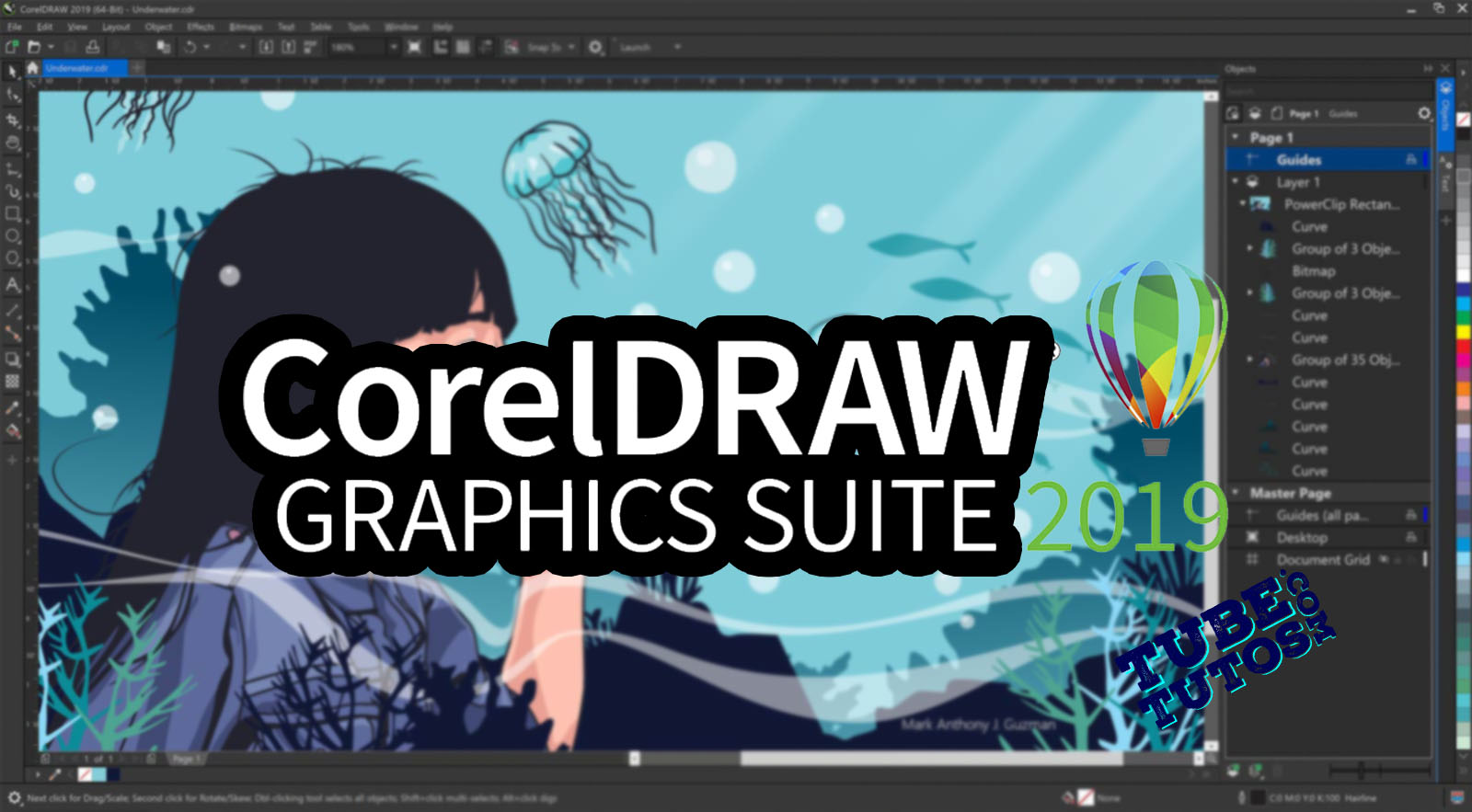
Task: Select the Shape tool
Action: [12, 96]
